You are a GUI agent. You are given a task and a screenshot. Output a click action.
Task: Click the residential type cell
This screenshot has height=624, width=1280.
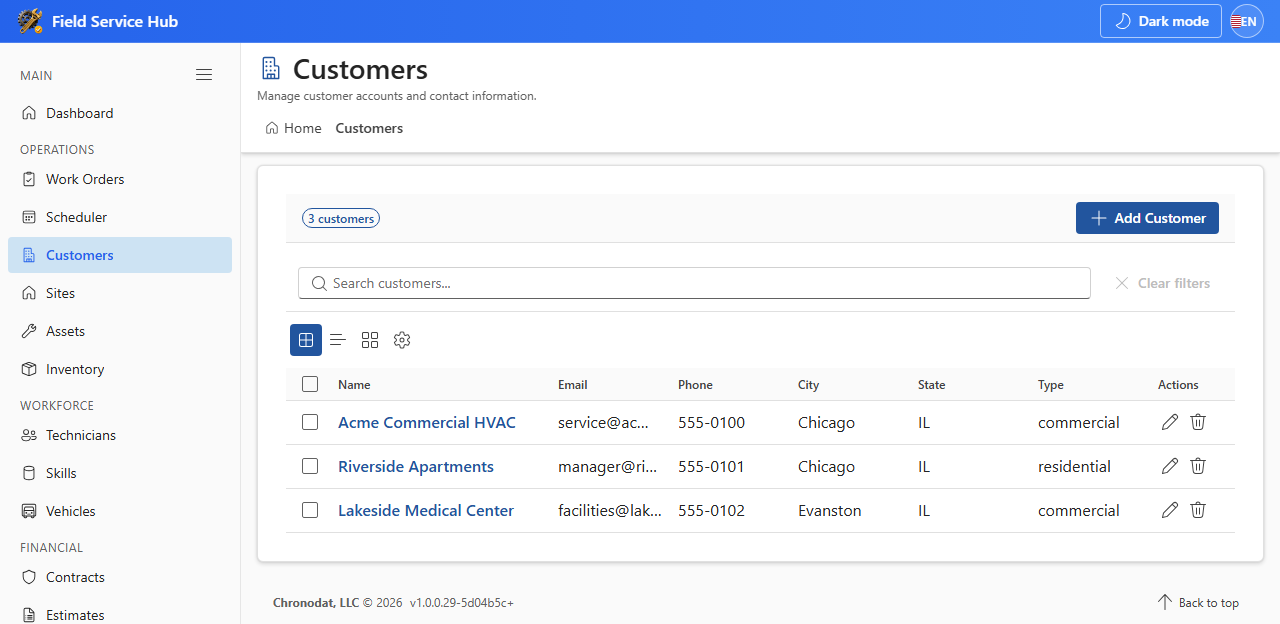(1074, 466)
